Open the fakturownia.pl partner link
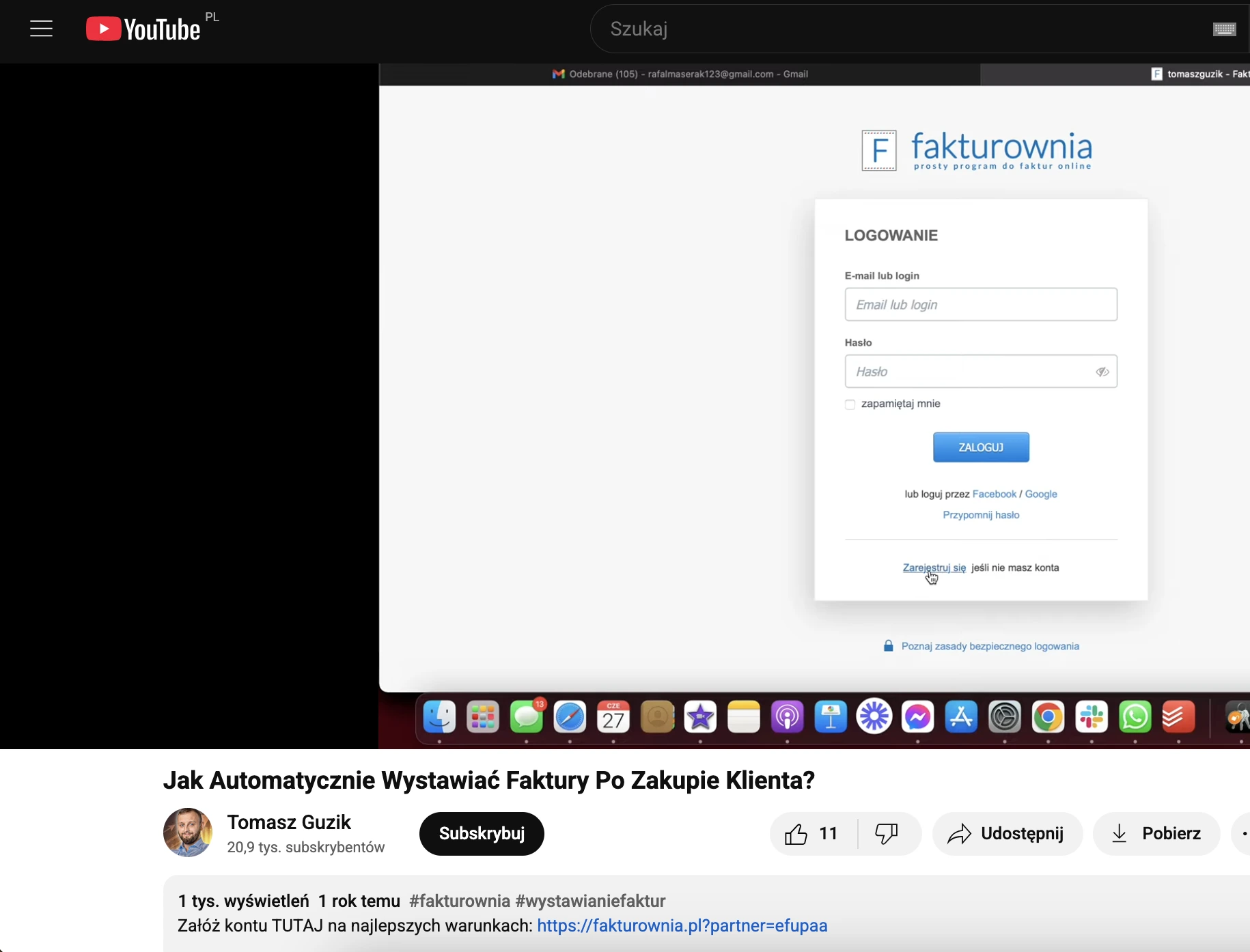The width and height of the screenshot is (1250, 952). click(x=682, y=925)
